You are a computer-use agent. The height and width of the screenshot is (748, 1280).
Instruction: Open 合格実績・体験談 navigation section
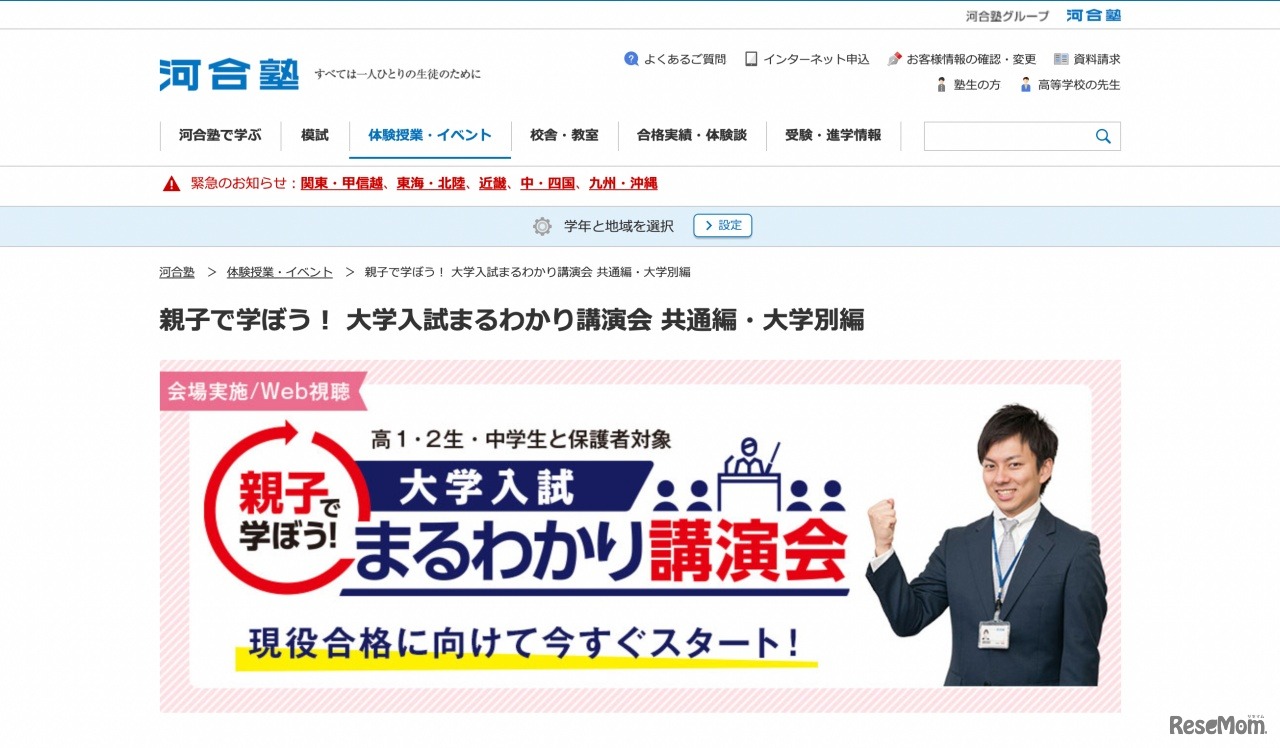[x=692, y=136]
